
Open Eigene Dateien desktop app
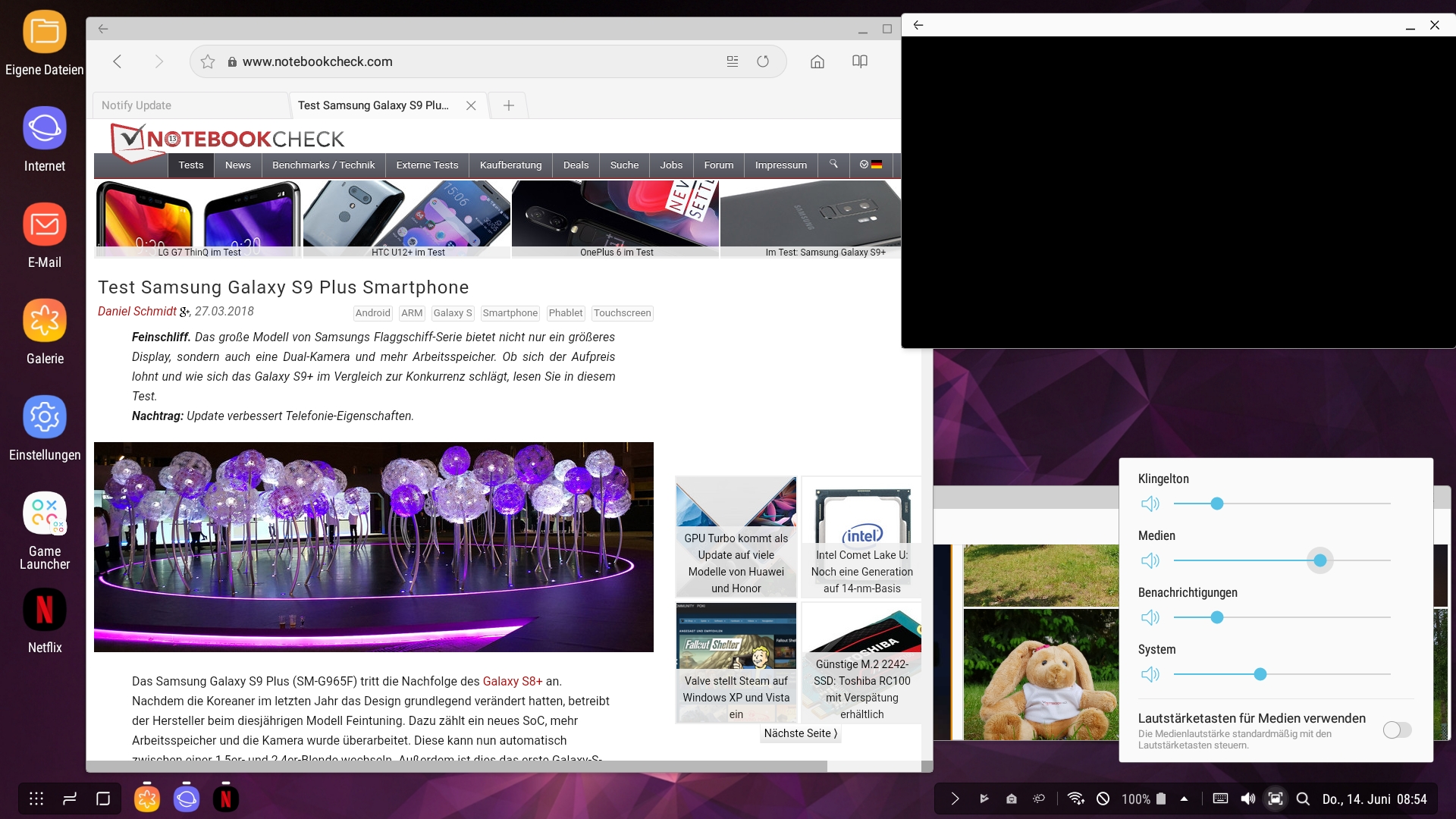pos(45,43)
